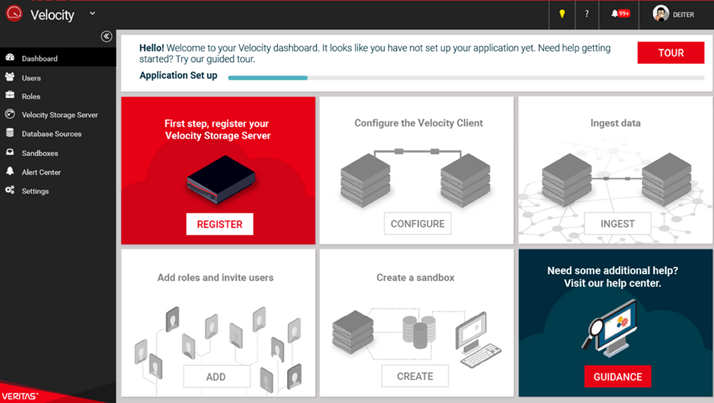The width and height of the screenshot is (714, 403).
Task: Start the guided TOUR
Action: click(x=671, y=53)
